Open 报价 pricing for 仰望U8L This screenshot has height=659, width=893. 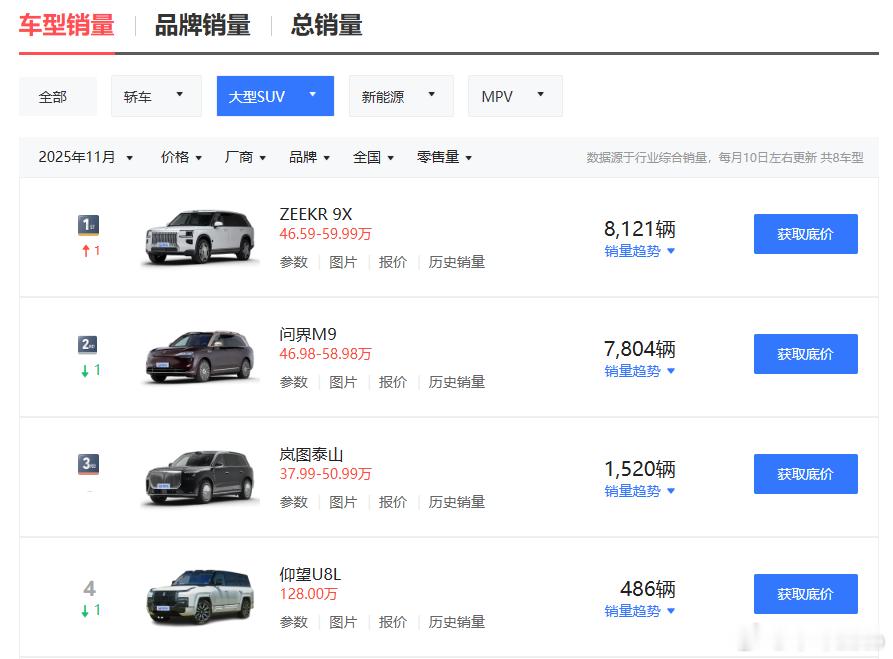392,620
